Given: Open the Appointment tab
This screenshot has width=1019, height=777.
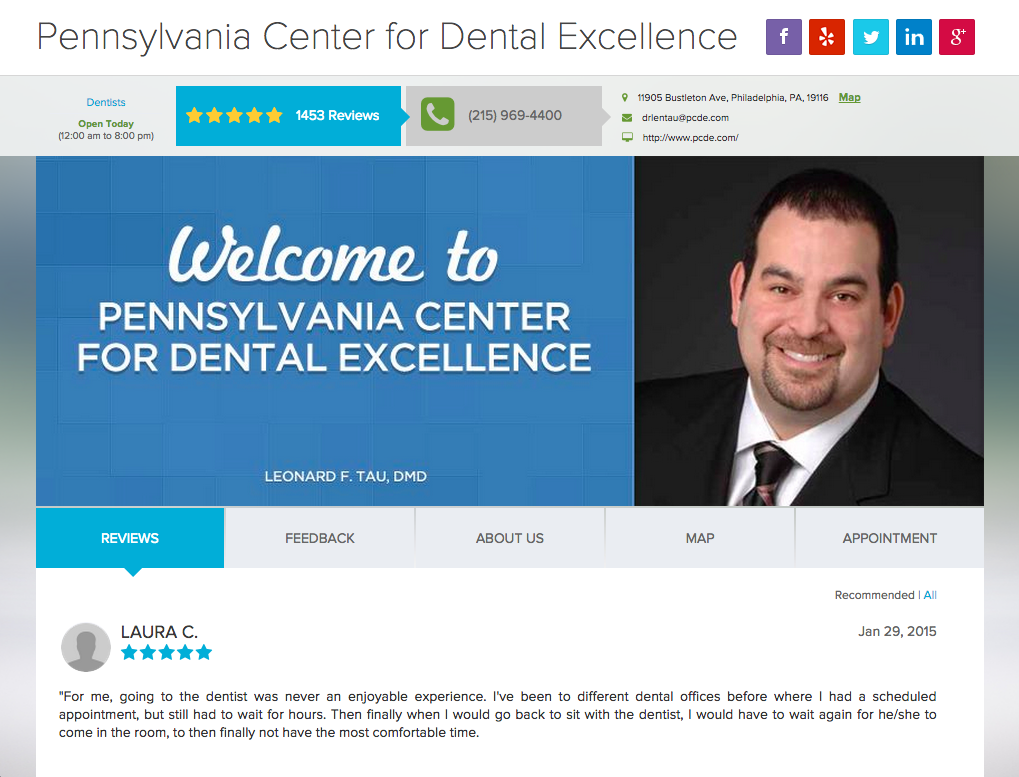Looking at the screenshot, I should (890, 538).
